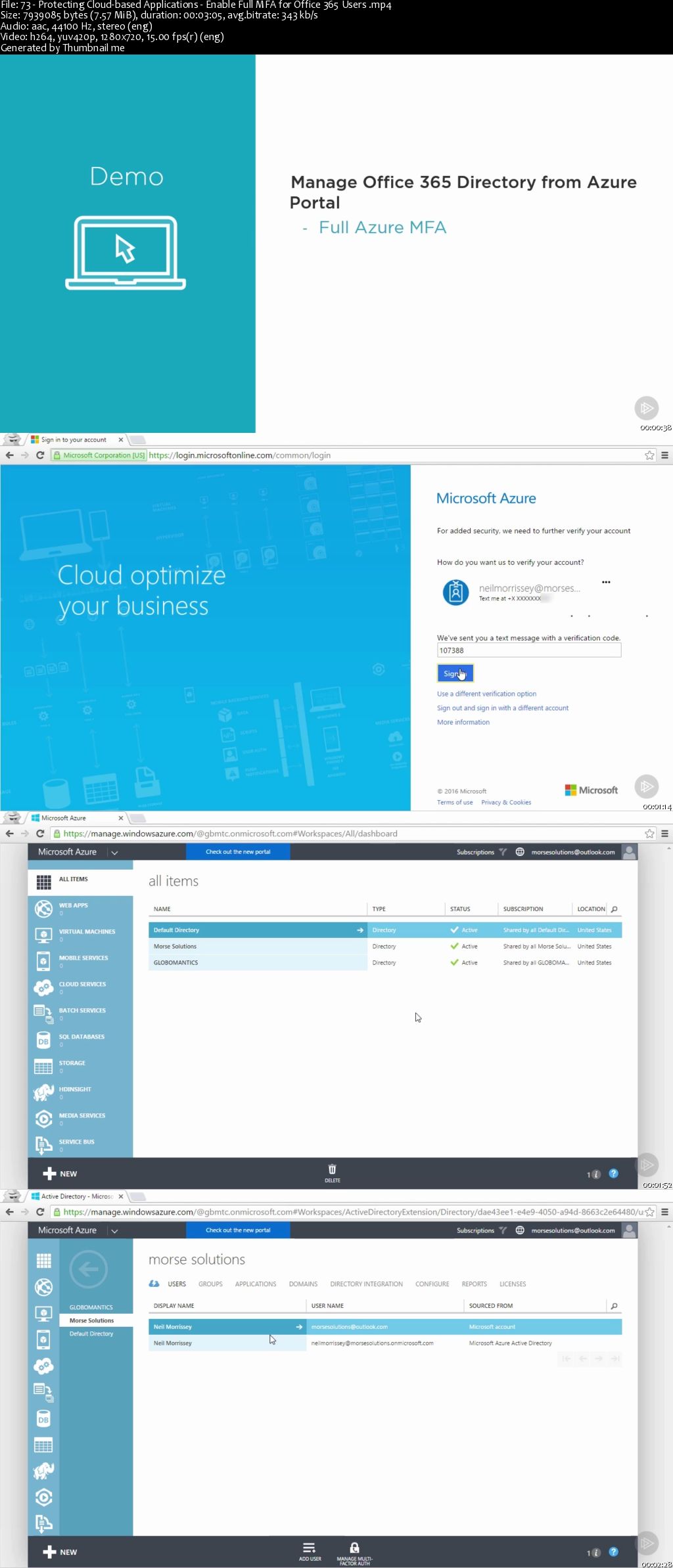Select ALL ITEMS grid icon in sidebar
Image resolution: width=673 pixels, height=1568 pixels.
click(x=44, y=882)
